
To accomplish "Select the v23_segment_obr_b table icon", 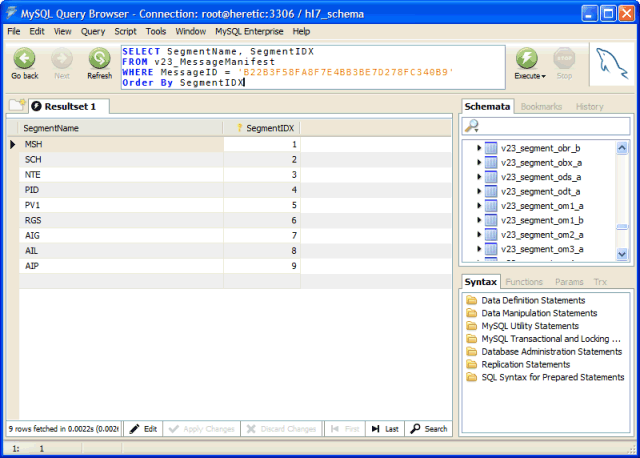I will 491,148.
